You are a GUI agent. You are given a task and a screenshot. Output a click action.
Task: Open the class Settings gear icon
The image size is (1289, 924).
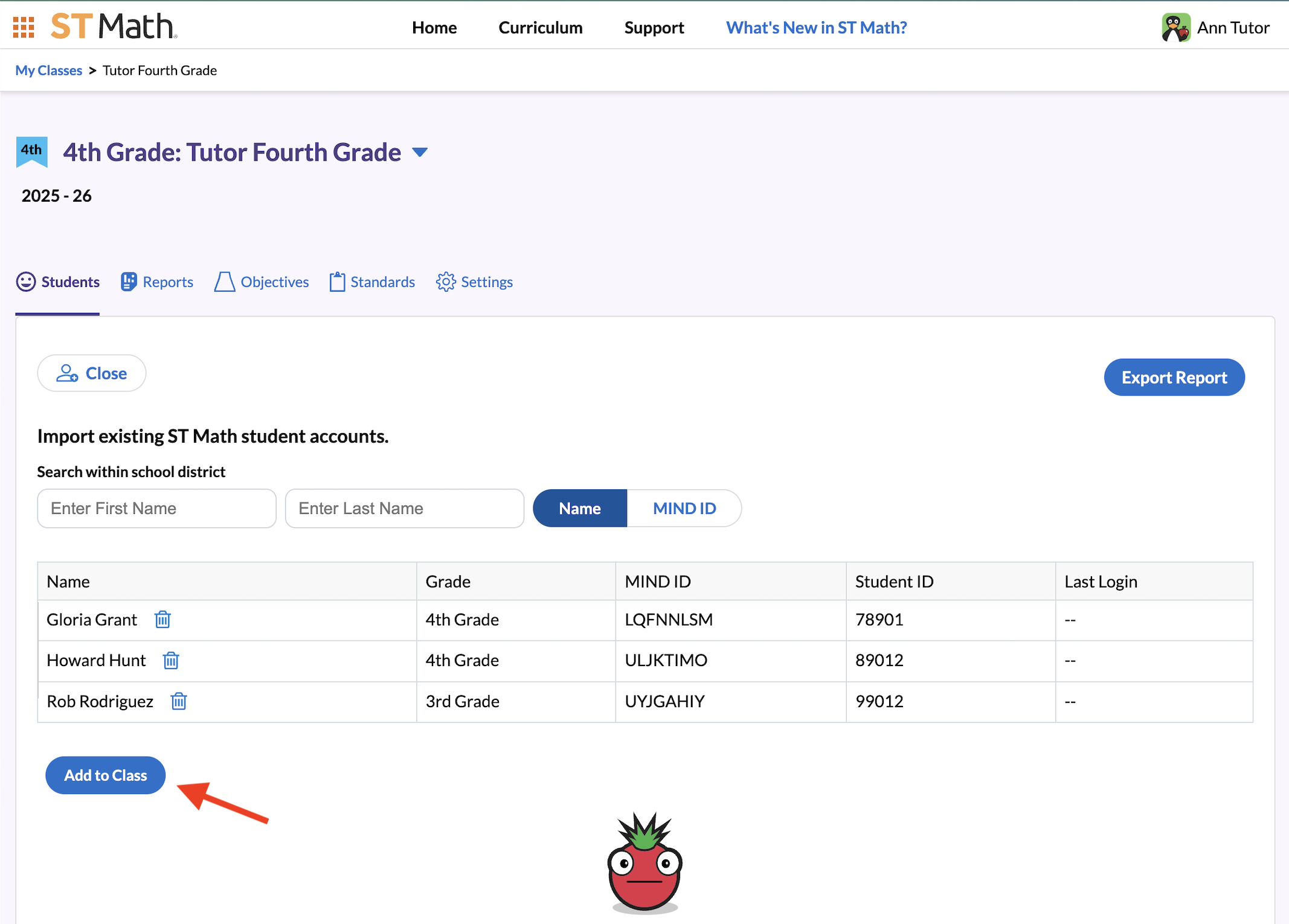click(x=446, y=281)
